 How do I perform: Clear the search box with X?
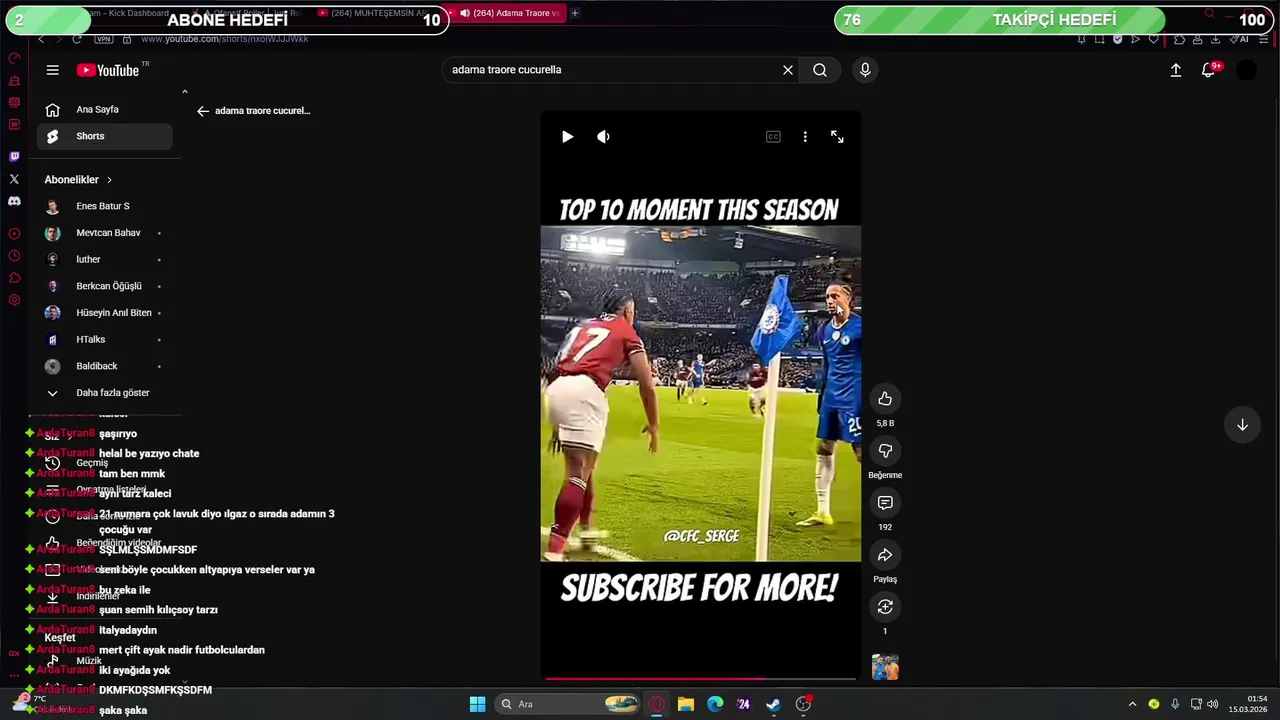pyautogui.click(x=788, y=70)
